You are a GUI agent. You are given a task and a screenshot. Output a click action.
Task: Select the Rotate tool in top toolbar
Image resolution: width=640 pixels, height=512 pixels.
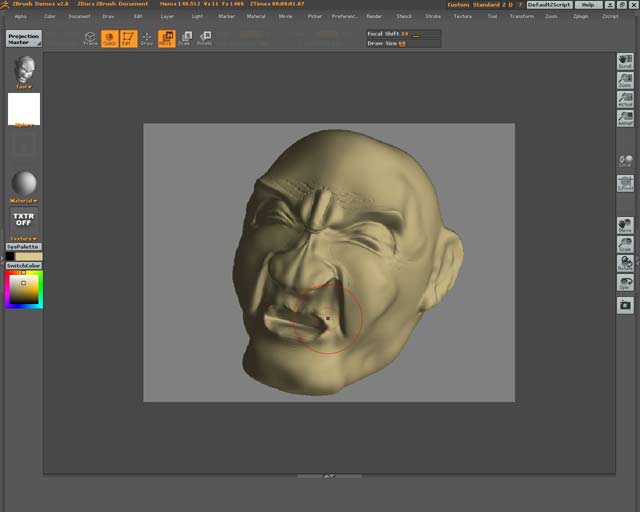click(x=204, y=39)
